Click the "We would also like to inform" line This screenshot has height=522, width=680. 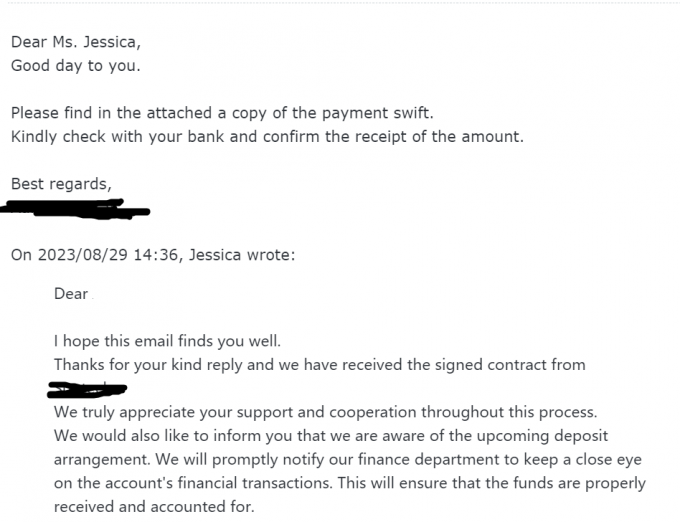click(x=330, y=436)
